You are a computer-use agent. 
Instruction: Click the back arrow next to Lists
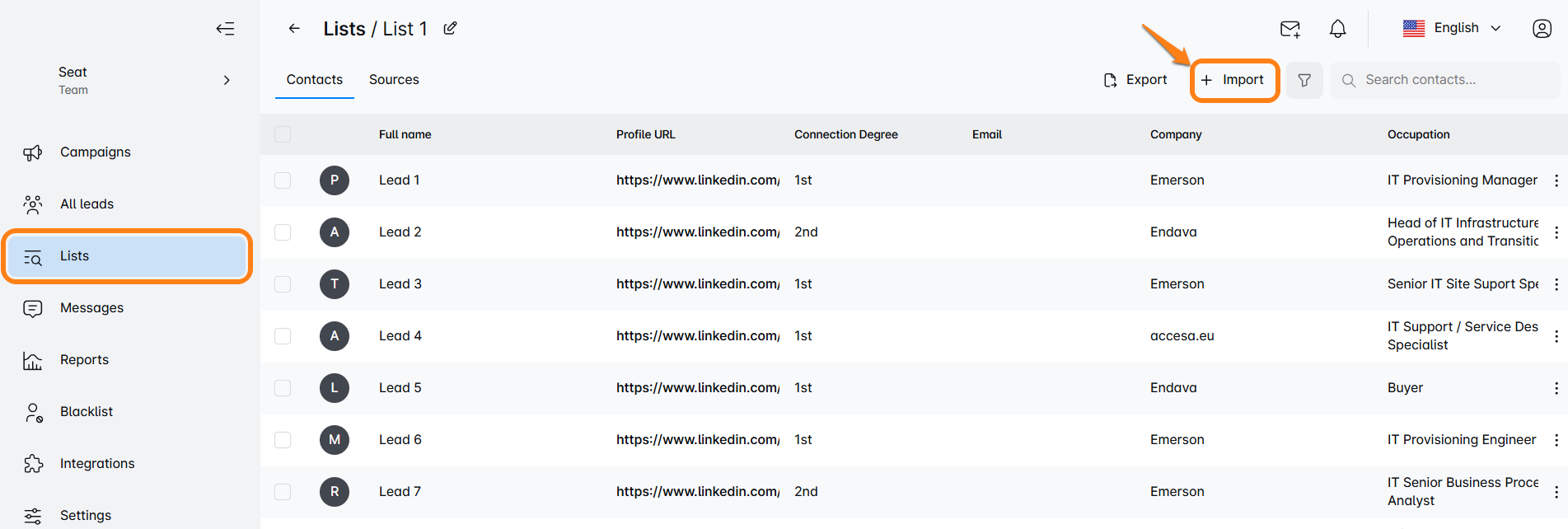click(x=294, y=29)
